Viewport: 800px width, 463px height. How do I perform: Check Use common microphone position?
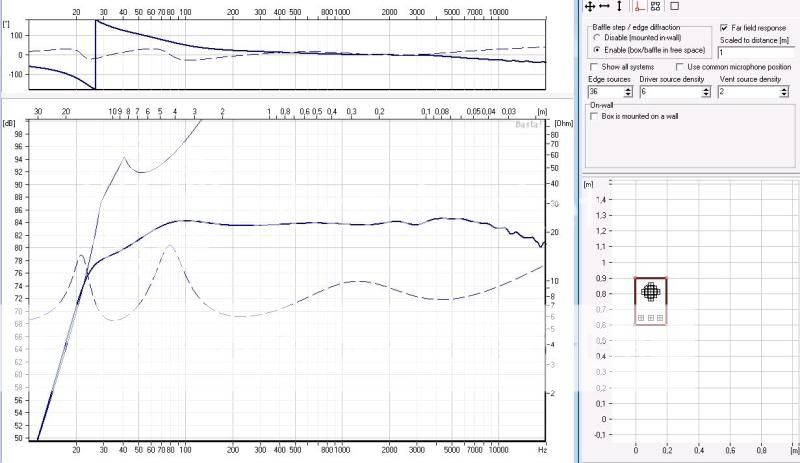pos(679,66)
